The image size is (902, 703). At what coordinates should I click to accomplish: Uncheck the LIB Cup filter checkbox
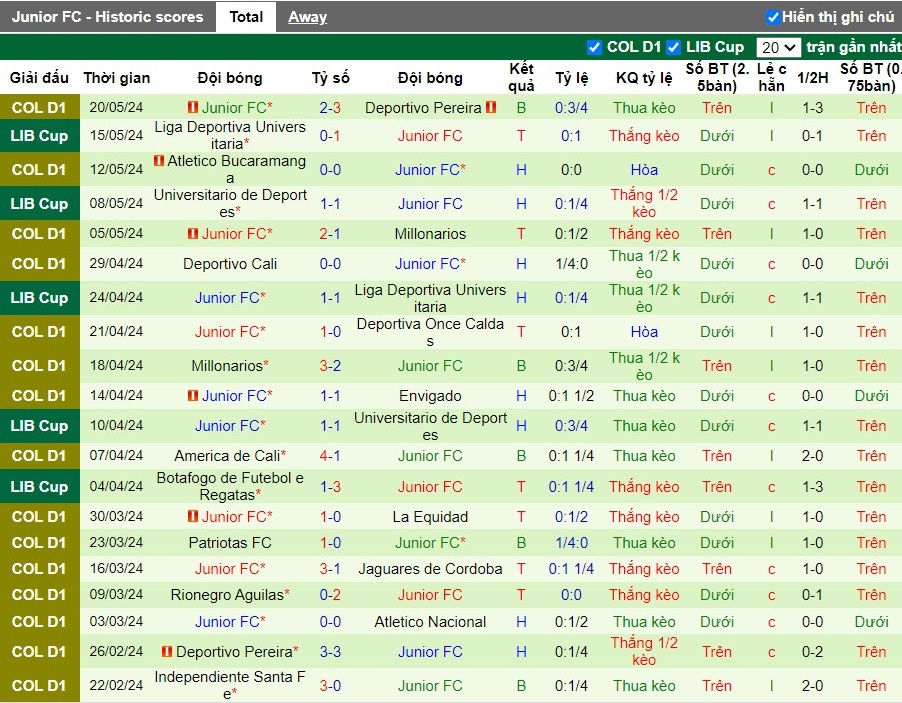point(674,47)
